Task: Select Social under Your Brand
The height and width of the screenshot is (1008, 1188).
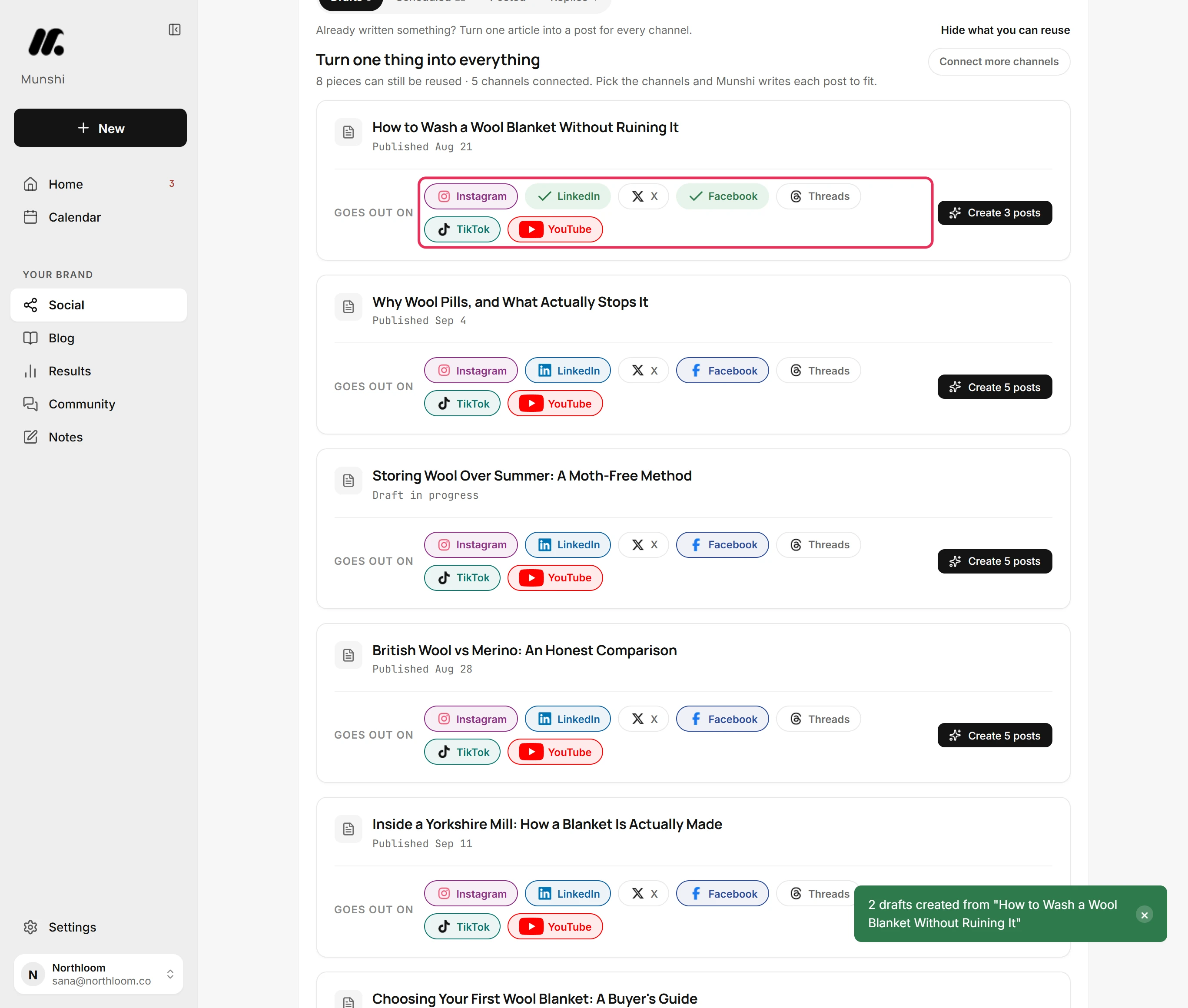Action: pyautogui.click(x=98, y=305)
